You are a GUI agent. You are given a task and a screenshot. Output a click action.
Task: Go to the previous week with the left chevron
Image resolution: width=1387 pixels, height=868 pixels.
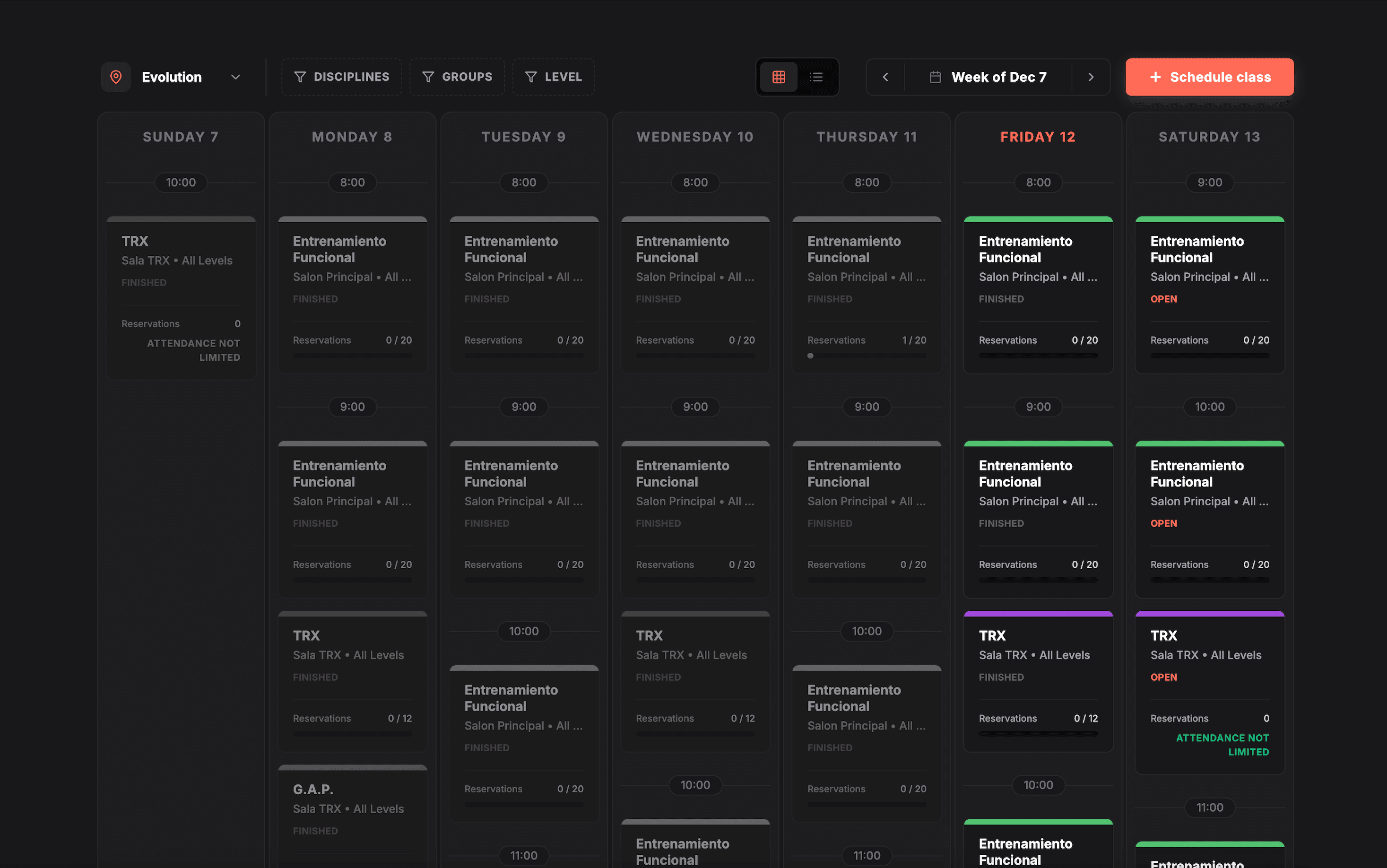(x=885, y=77)
